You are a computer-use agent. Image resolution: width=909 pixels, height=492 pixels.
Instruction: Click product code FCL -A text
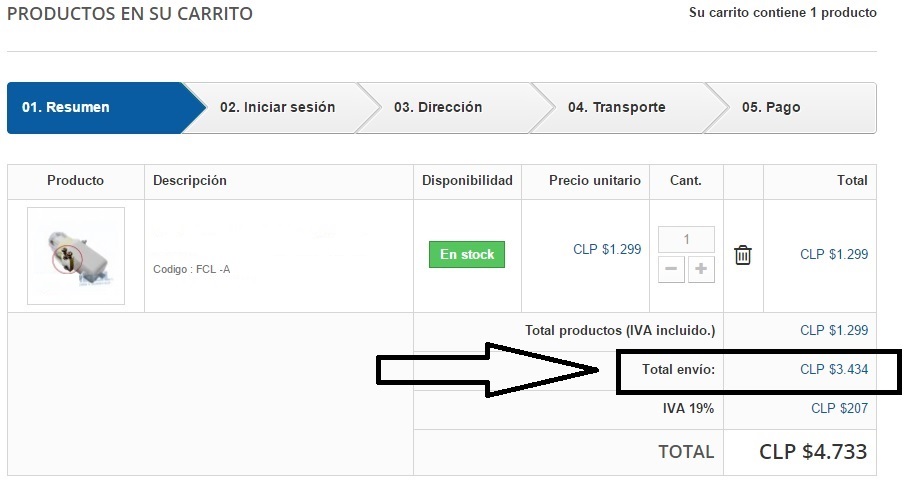pyautogui.click(x=192, y=270)
